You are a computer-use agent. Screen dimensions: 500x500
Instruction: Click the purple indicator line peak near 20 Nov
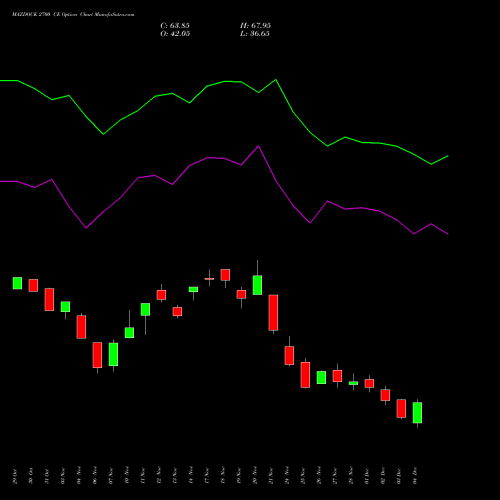tap(258, 146)
